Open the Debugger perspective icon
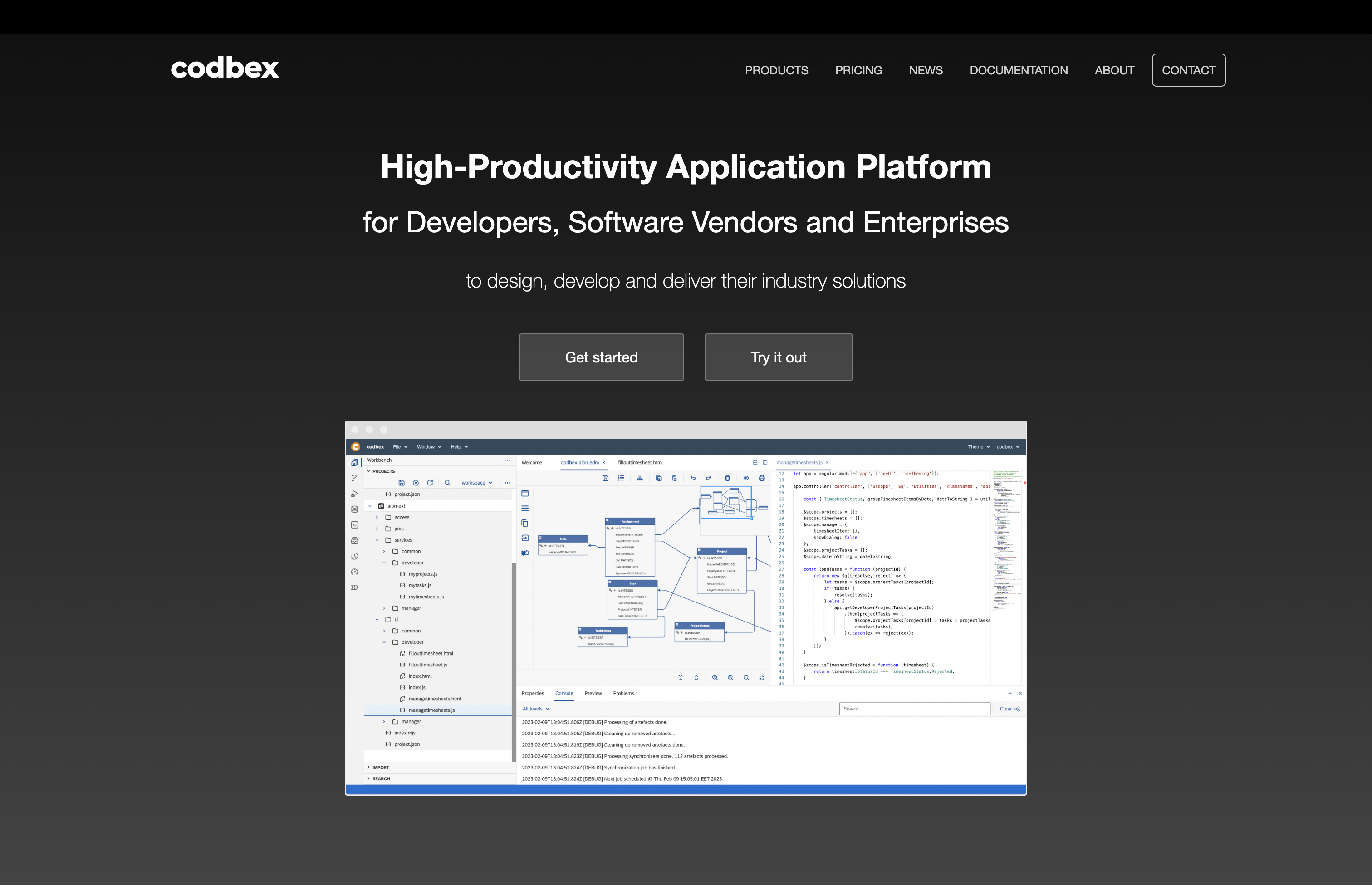The height and width of the screenshot is (891, 1372). pyautogui.click(x=354, y=494)
